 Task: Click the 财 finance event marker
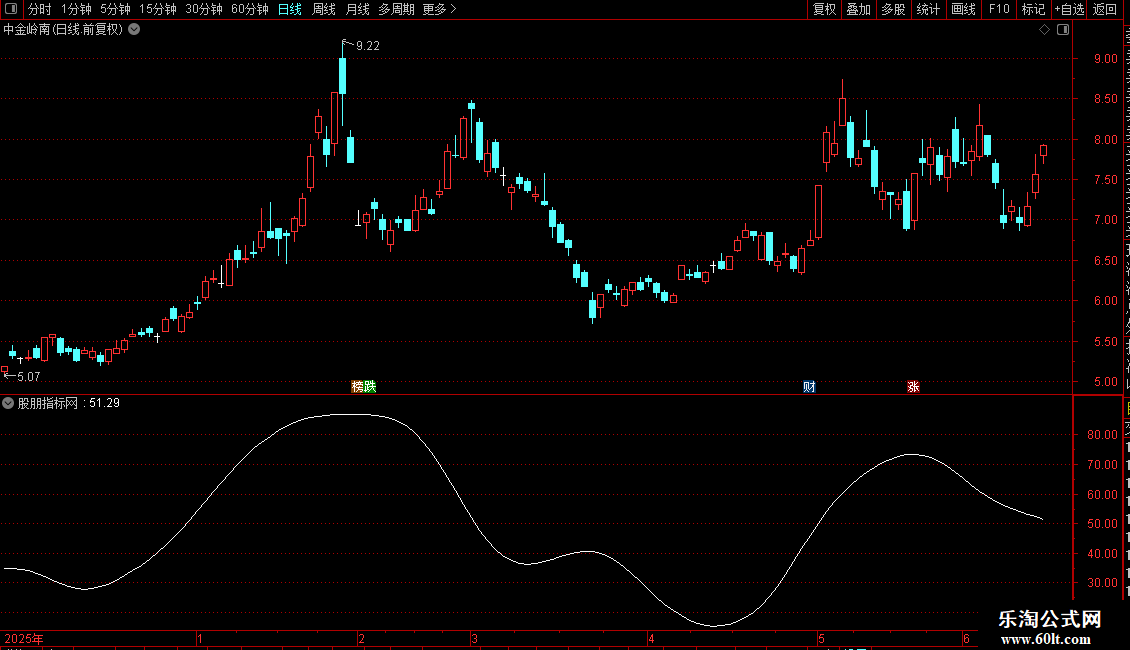[809, 387]
